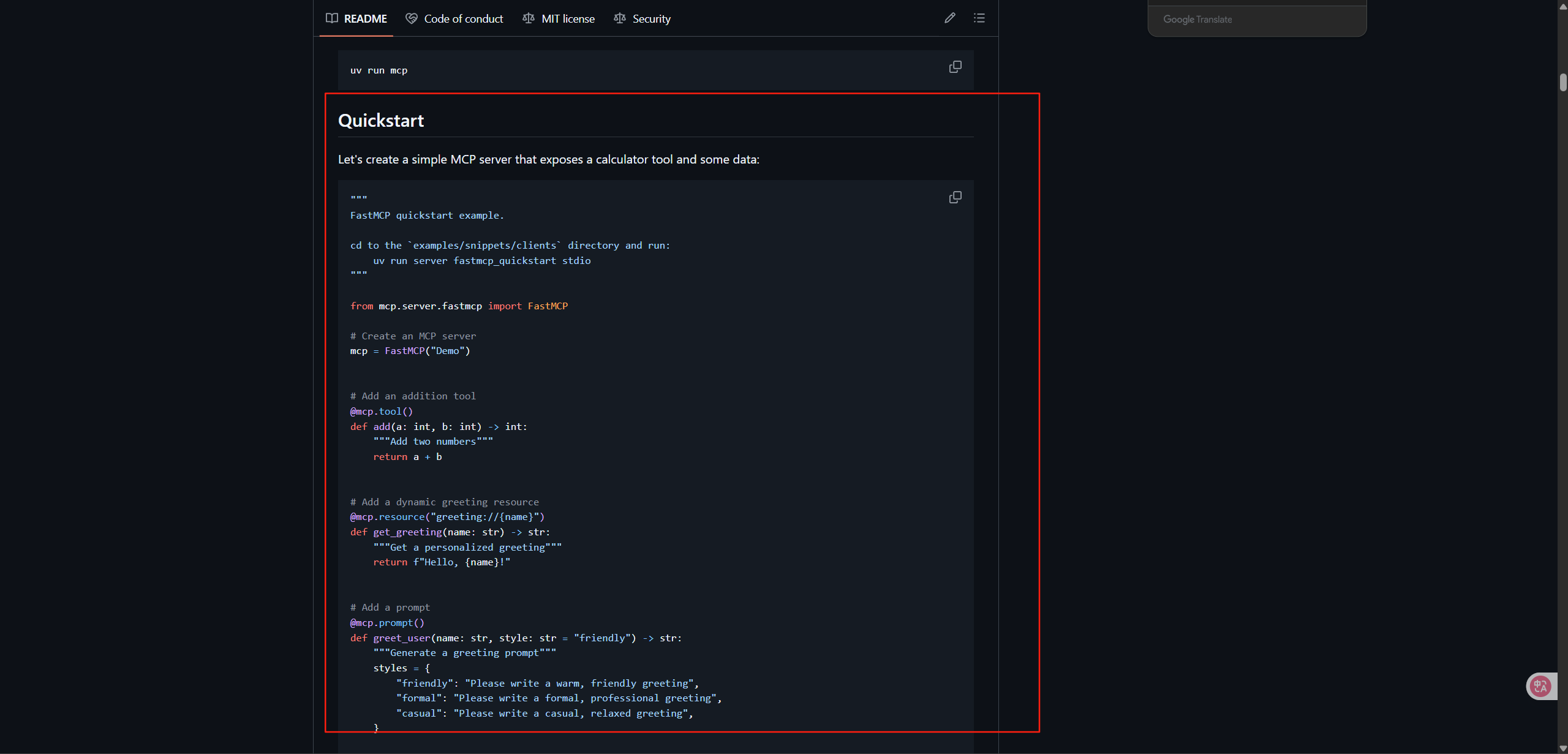Click the floating pink translate icon
This screenshot has width=1568, height=754.
point(1540,686)
